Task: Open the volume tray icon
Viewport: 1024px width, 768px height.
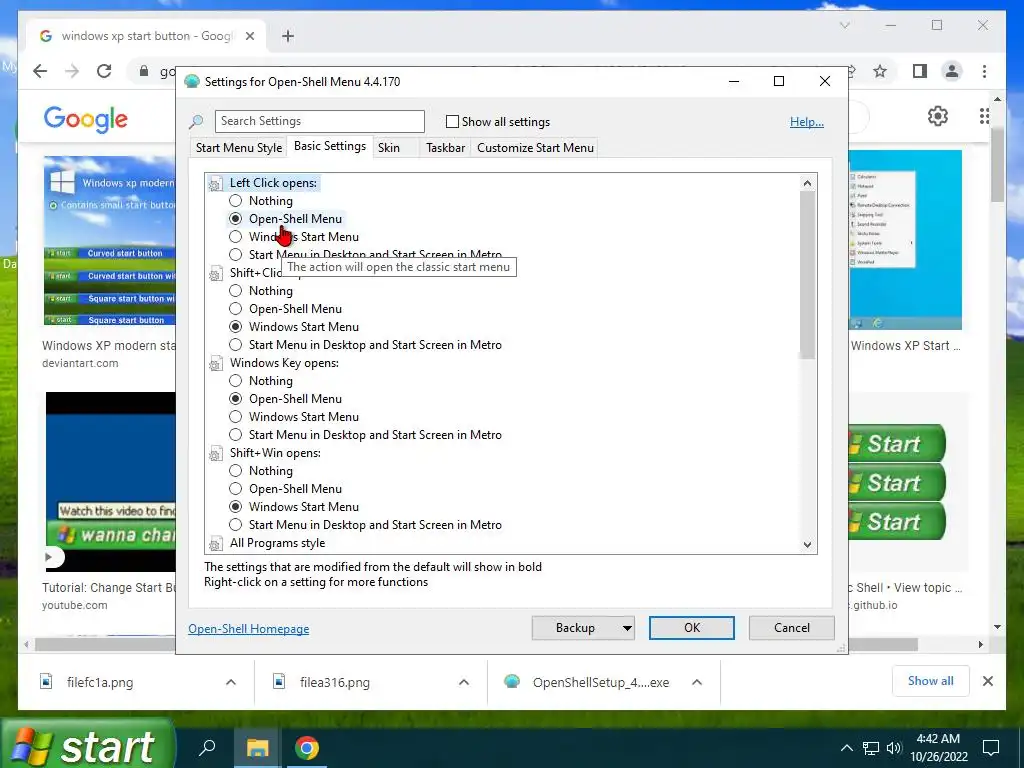Action: coord(894,748)
